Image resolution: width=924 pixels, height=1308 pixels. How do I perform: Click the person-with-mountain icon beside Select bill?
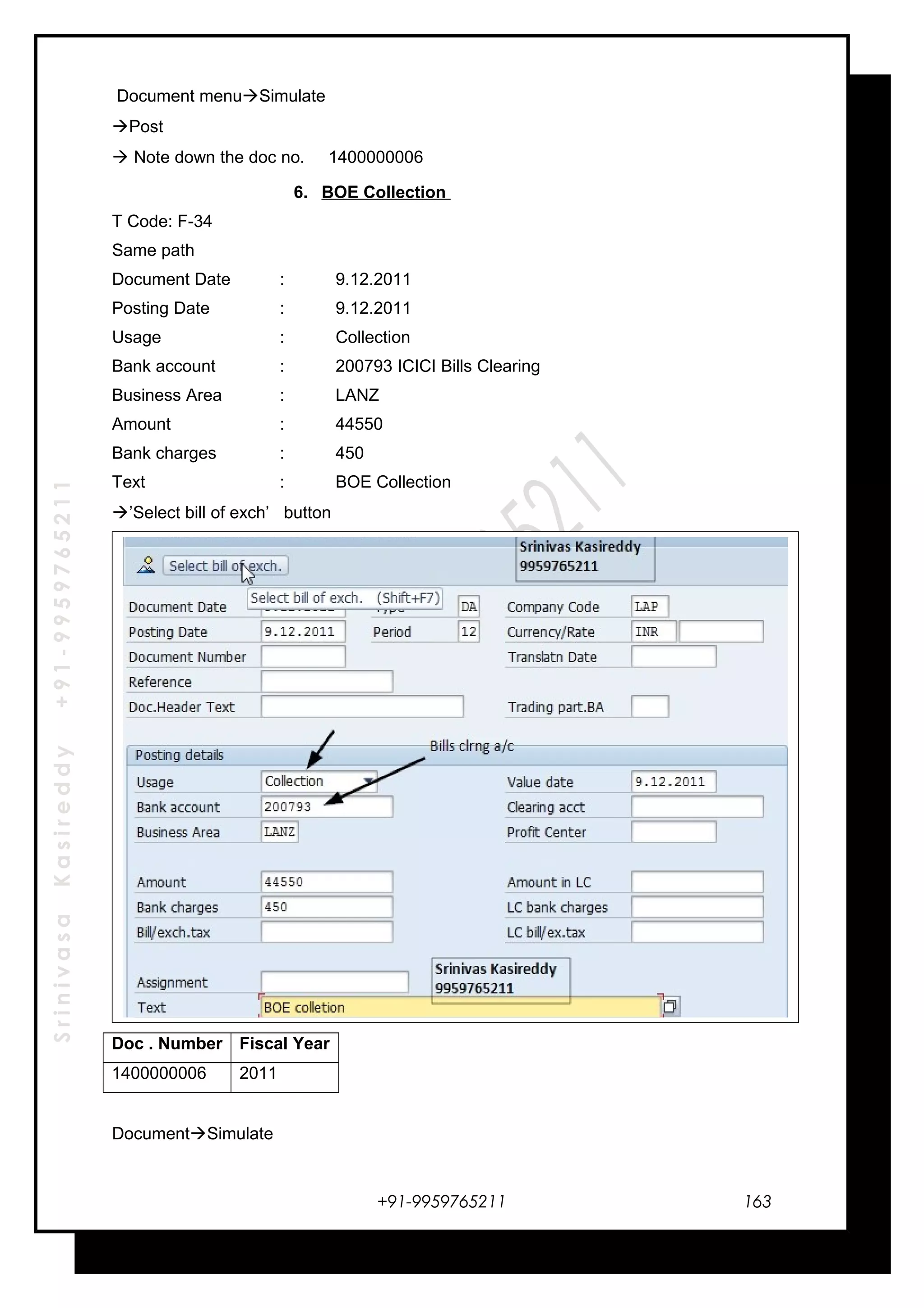click(x=146, y=565)
